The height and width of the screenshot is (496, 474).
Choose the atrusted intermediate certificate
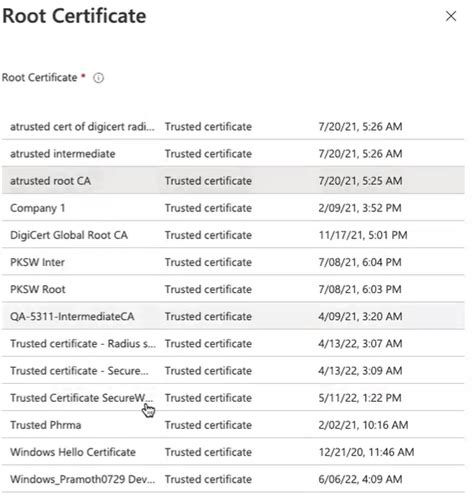click(233, 154)
